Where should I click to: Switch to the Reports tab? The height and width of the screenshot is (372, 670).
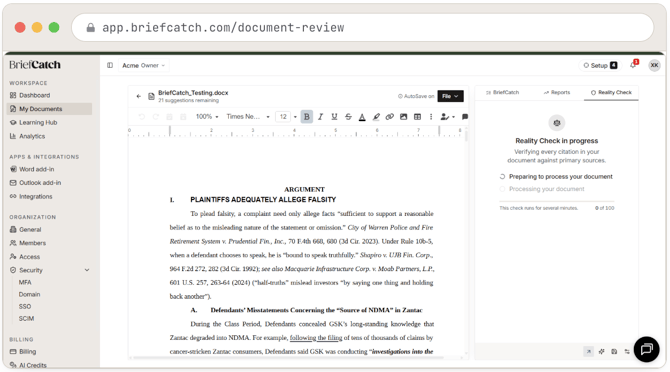tap(557, 92)
